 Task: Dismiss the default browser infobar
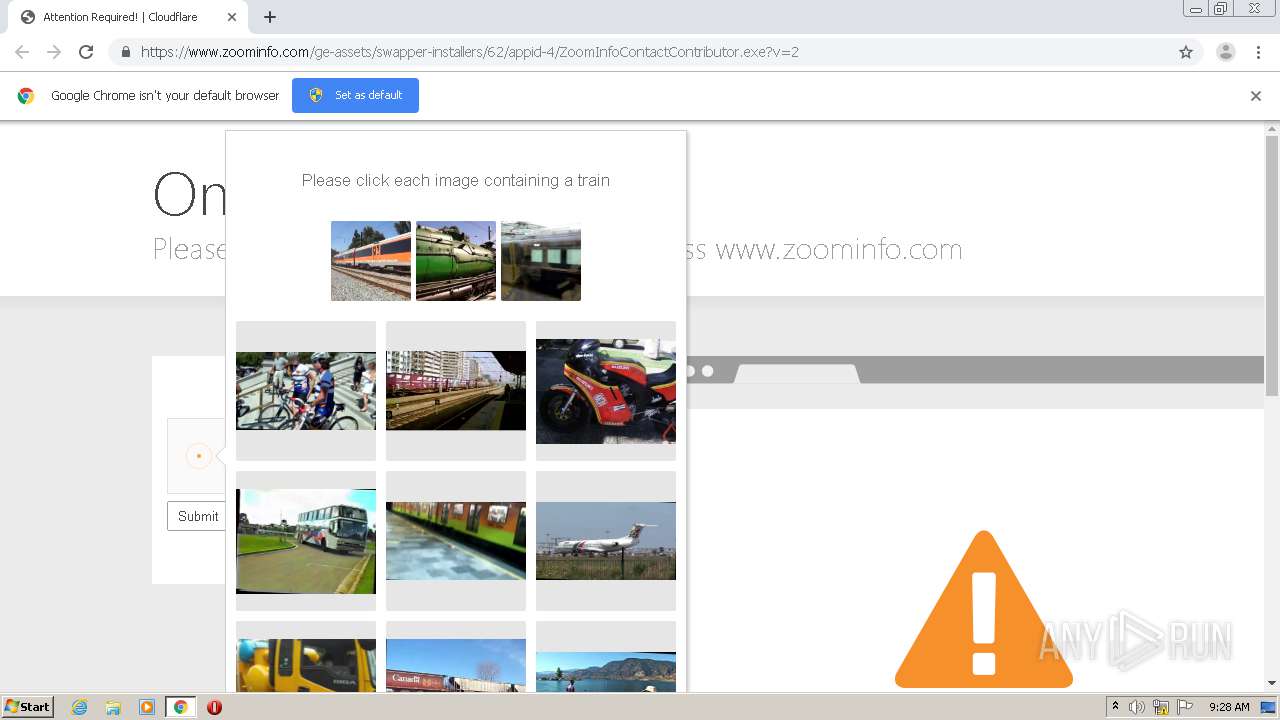tap(1256, 96)
